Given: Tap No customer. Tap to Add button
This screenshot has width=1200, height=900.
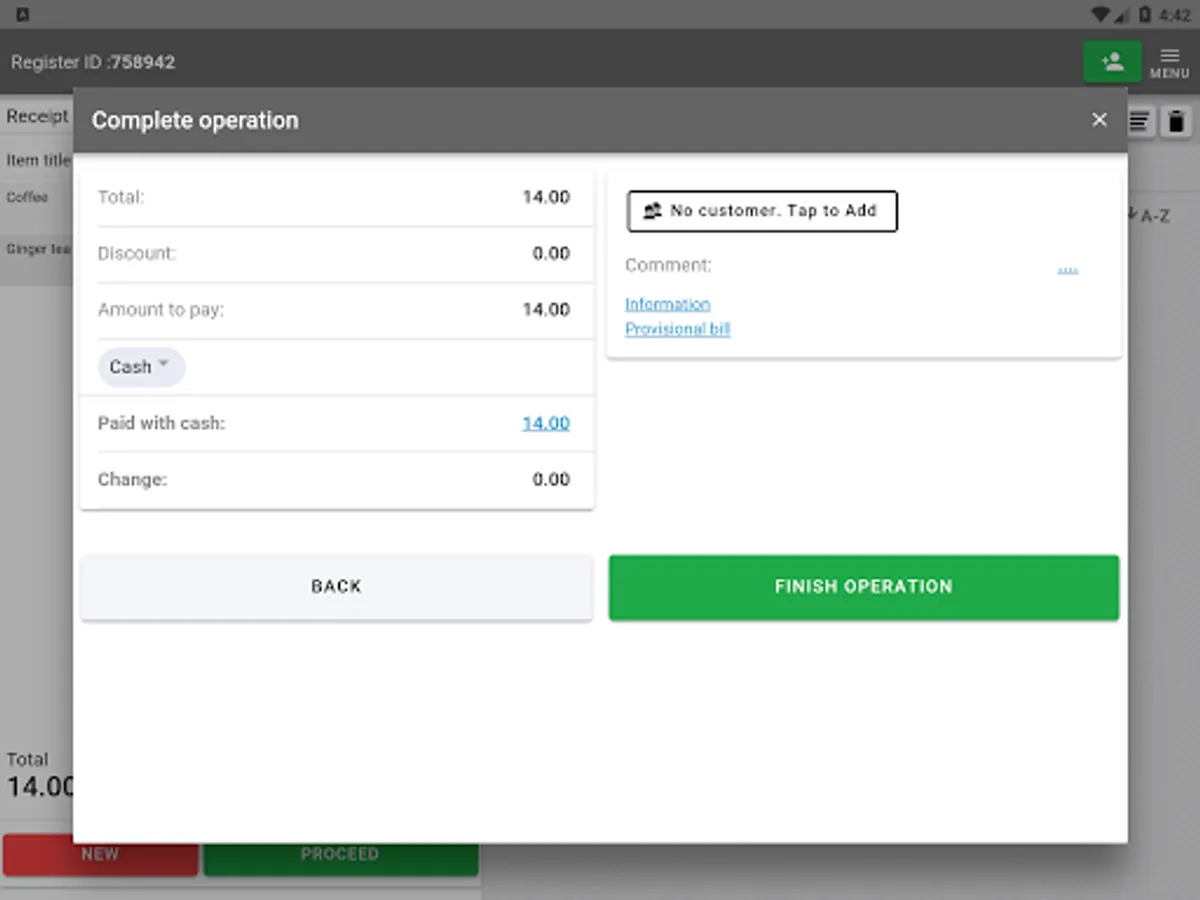Looking at the screenshot, I should (x=762, y=211).
